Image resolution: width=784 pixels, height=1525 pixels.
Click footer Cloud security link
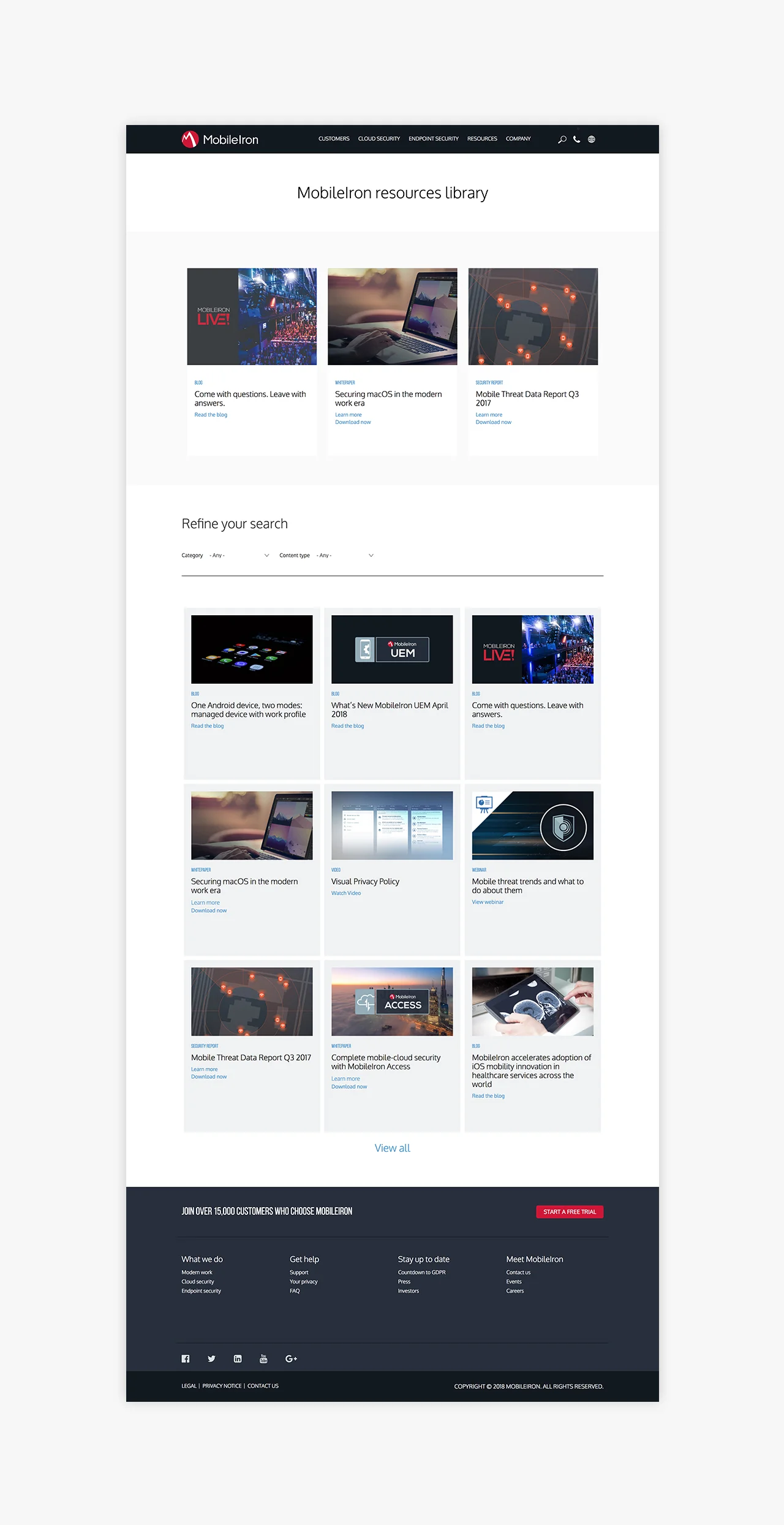(x=198, y=1282)
